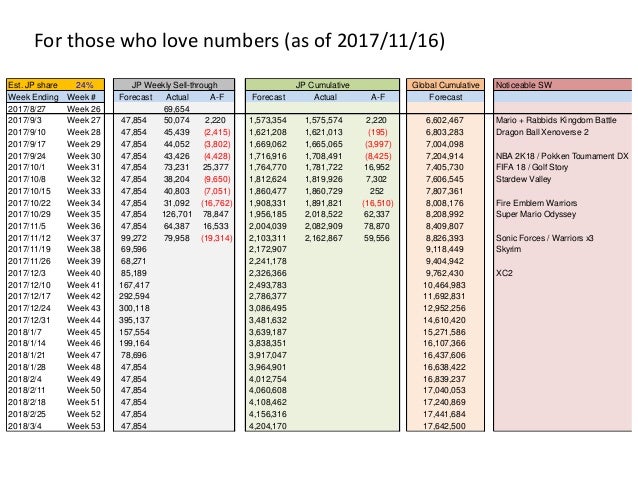Select the 24% JP share value
638x479 pixels.
click(x=84, y=85)
